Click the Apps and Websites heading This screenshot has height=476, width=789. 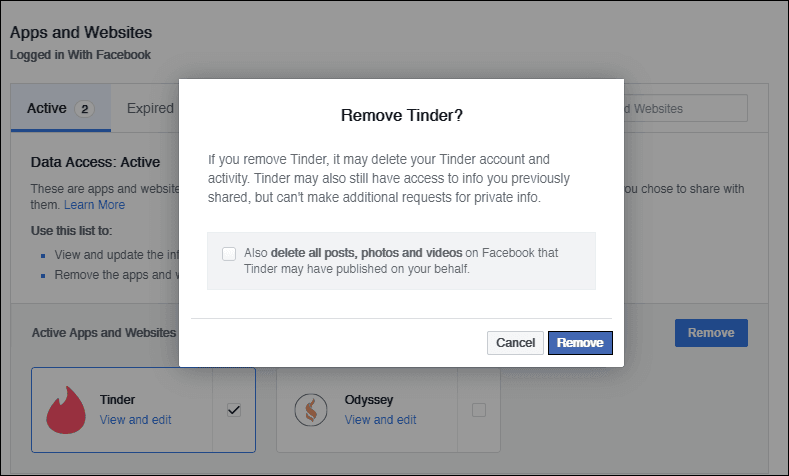81,32
